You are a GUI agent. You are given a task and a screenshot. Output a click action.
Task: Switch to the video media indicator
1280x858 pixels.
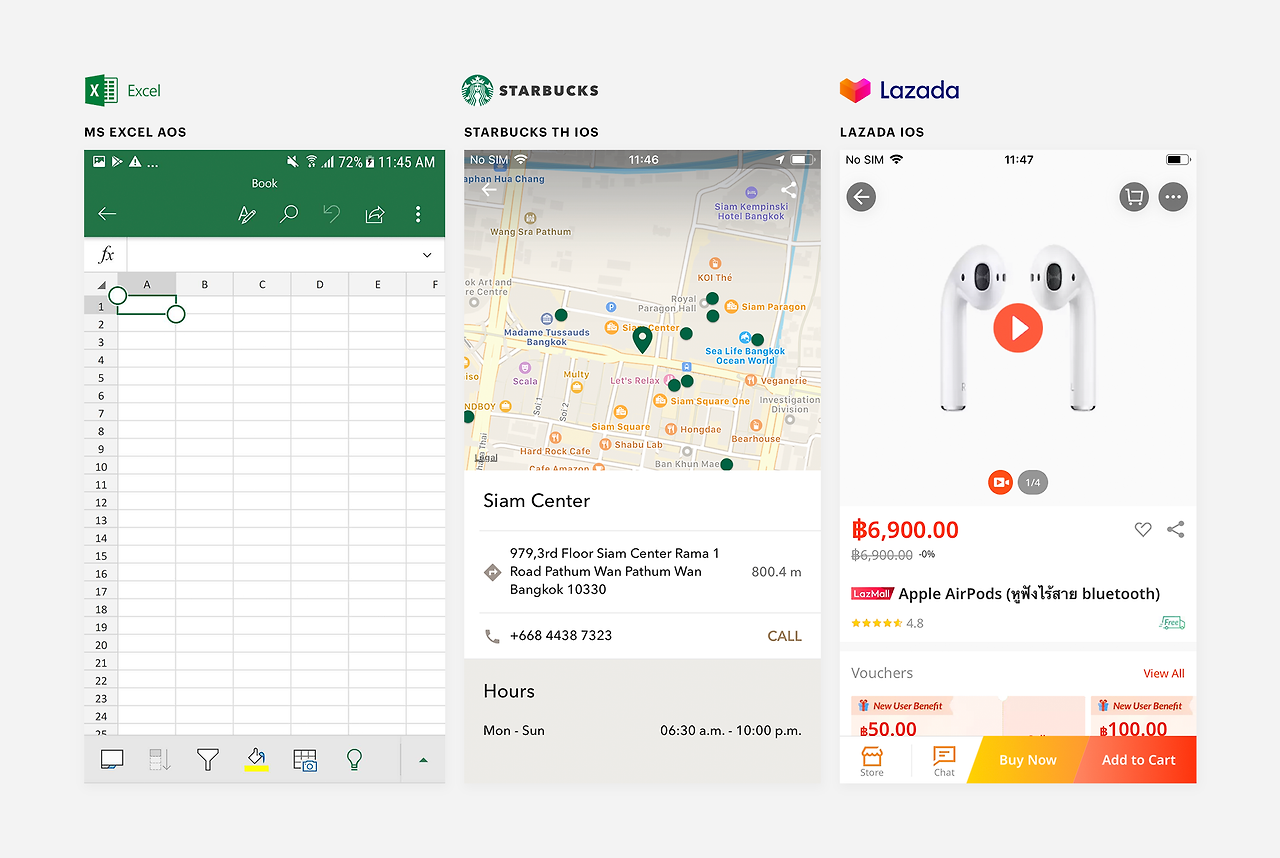(x=1000, y=482)
